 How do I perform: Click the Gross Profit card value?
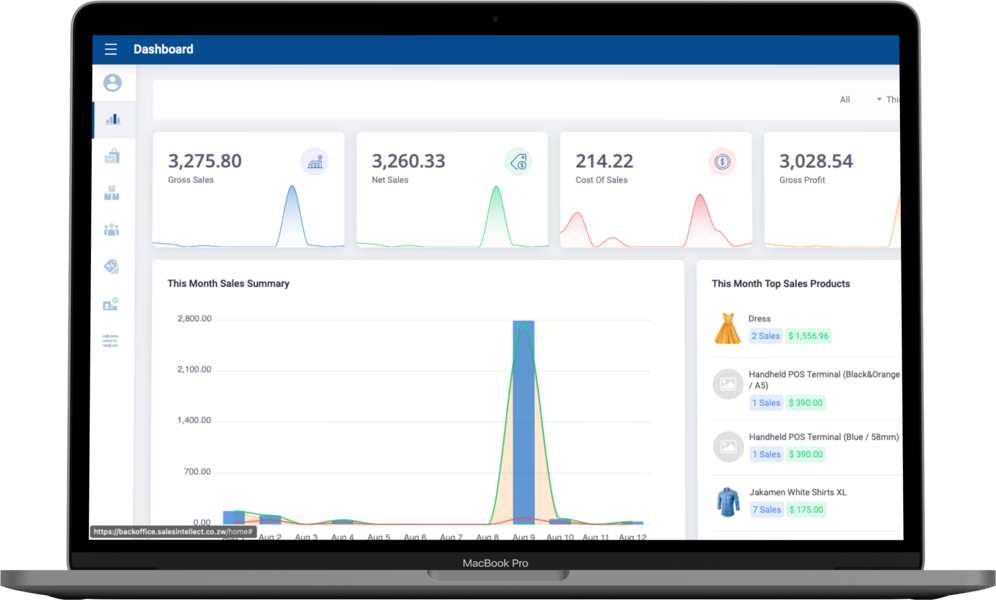pyautogui.click(x=816, y=161)
